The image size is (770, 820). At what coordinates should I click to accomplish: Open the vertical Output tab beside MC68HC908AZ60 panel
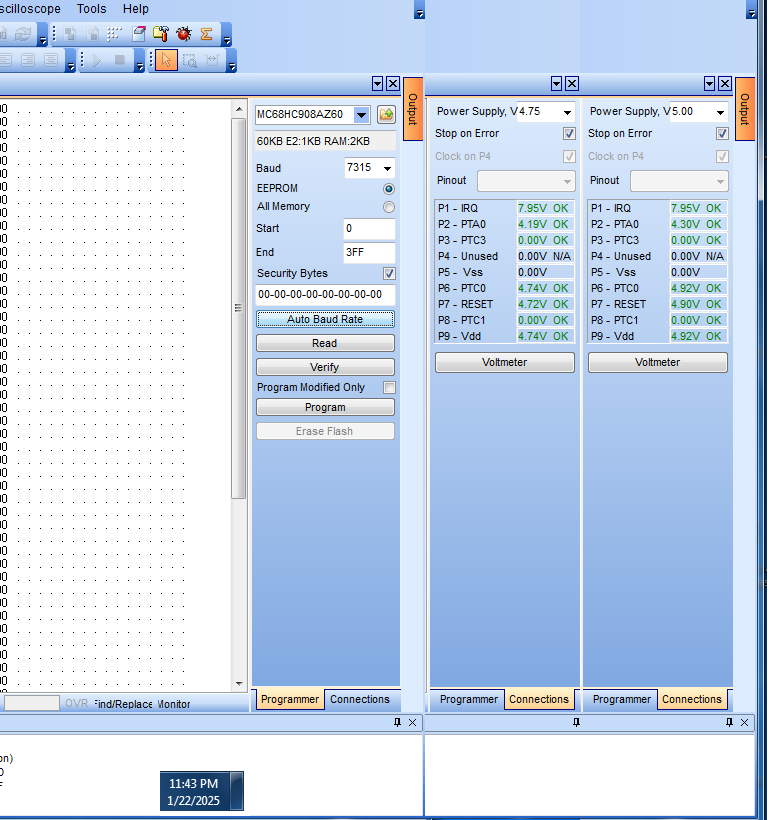click(413, 109)
